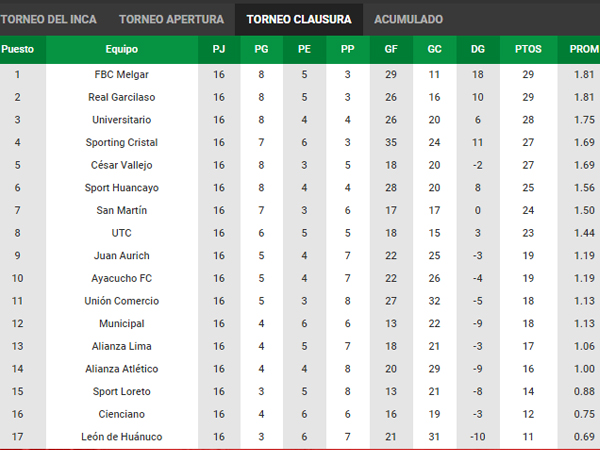The width and height of the screenshot is (600, 450).
Task: Select the Alianza Lima row
Action: 300,346
